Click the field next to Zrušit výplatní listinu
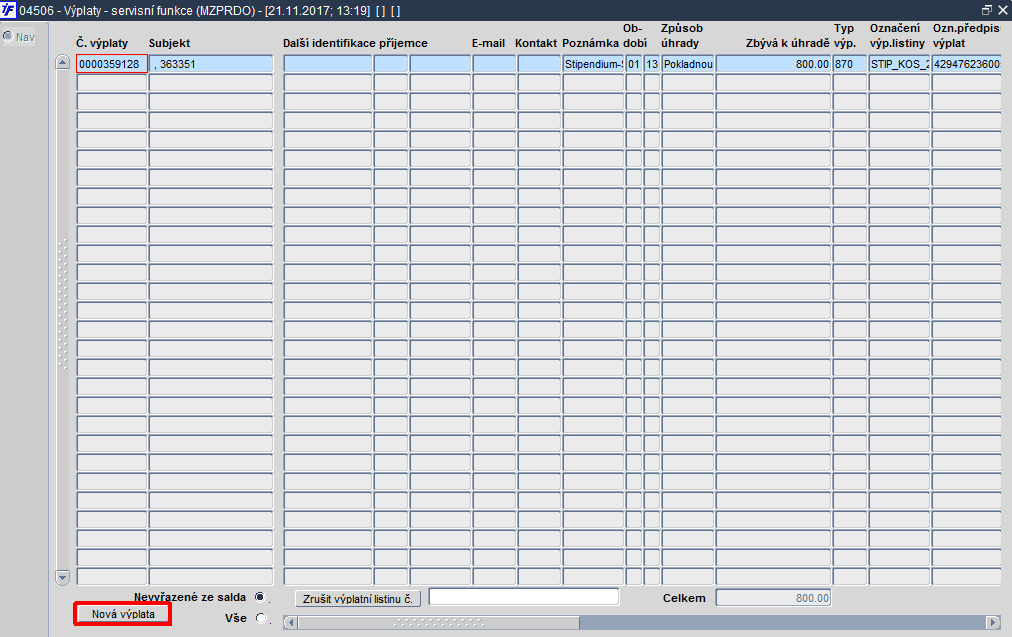 (x=523, y=597)
